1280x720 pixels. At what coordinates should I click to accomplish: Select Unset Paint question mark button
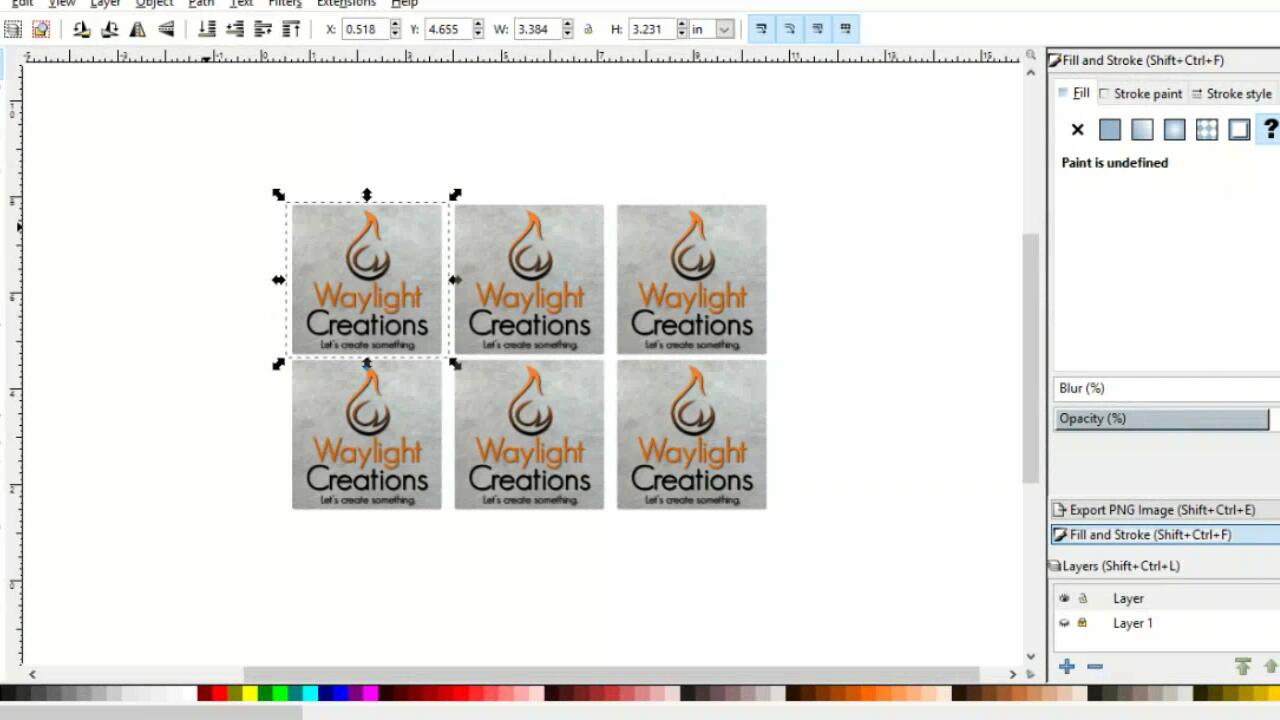[x=1270, y=129]
